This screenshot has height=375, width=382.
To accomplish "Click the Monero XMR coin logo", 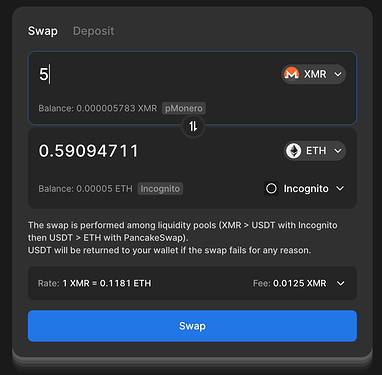I will tap(291, 74).
